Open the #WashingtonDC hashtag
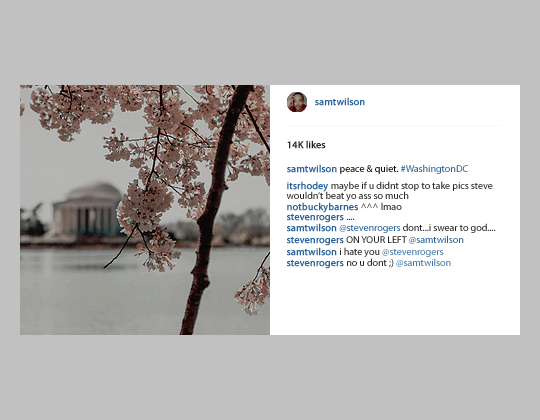The image size is (540, 420). click(x=434, y=169)
